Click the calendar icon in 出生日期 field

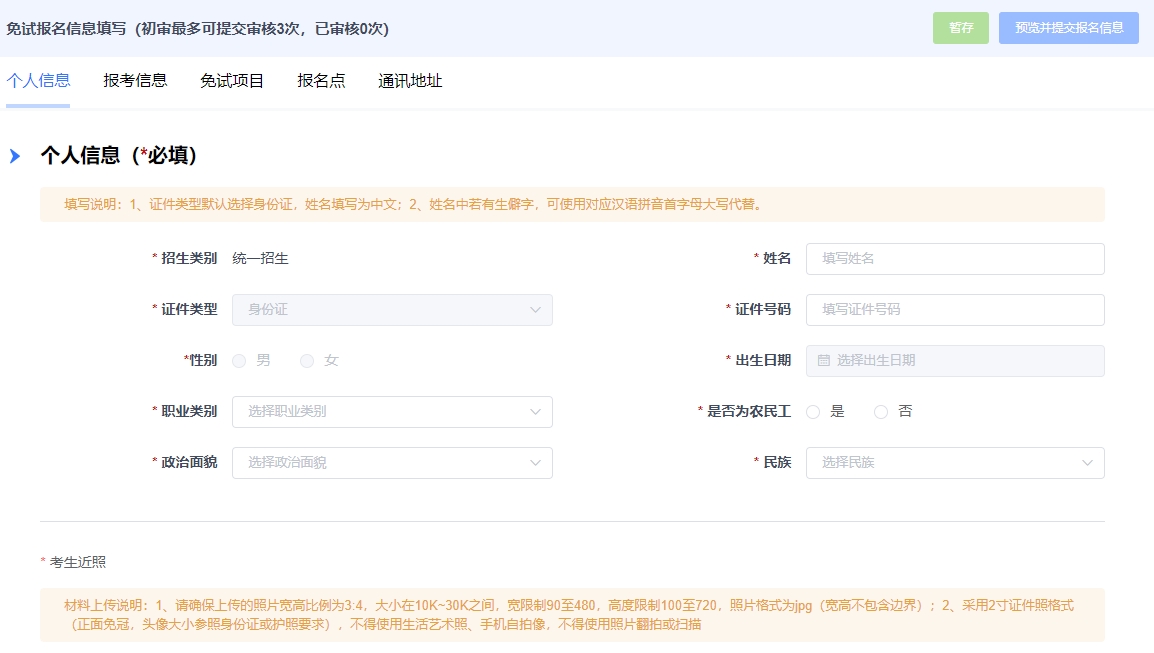coord(824,361)
